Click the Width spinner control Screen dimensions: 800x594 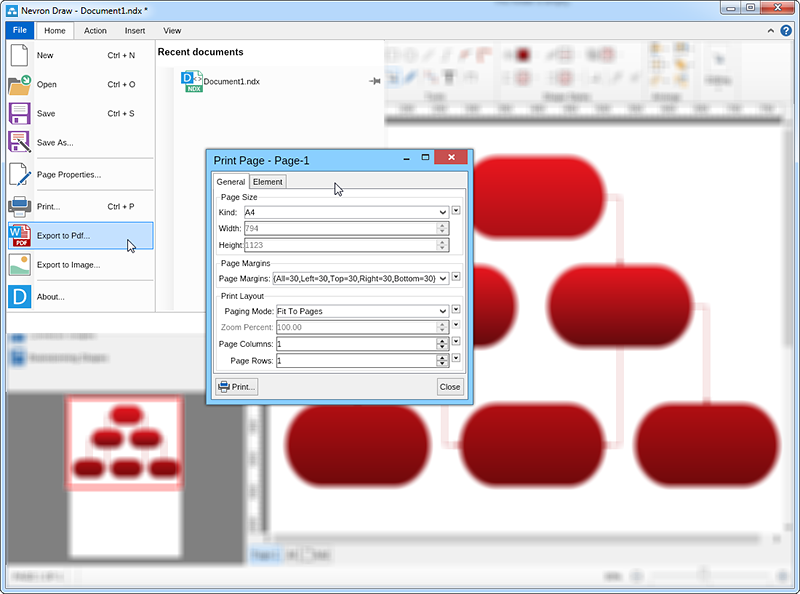pyautogui.click(x=443, y=229)
